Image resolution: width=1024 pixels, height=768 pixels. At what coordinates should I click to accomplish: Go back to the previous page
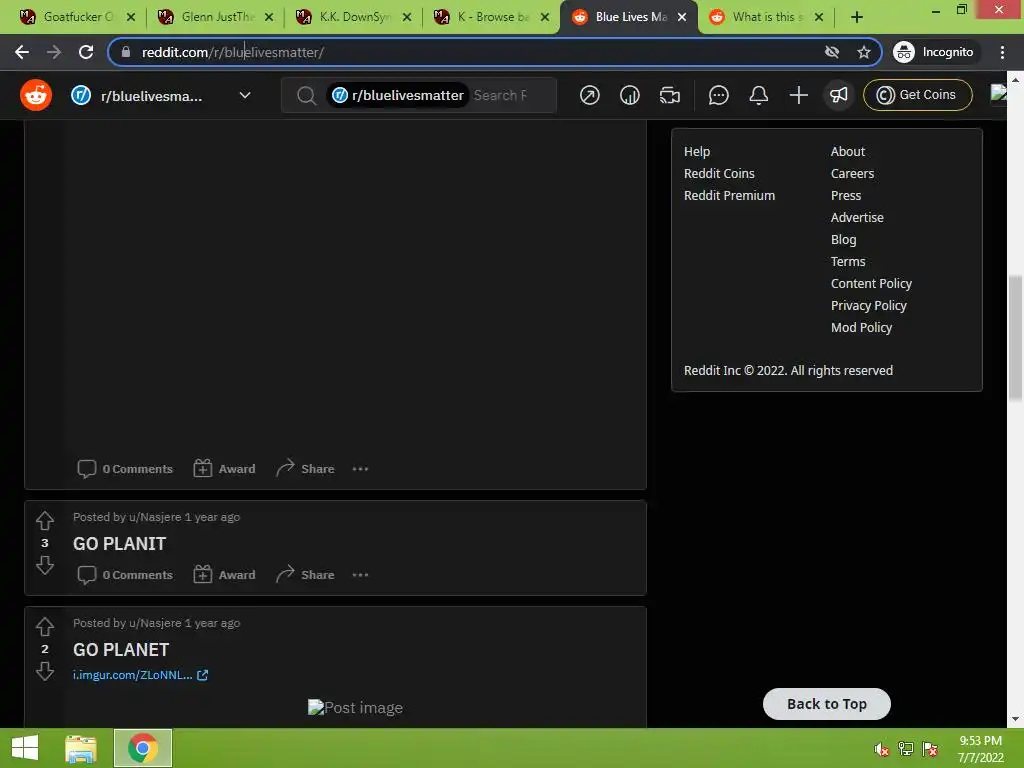point(22,52)
